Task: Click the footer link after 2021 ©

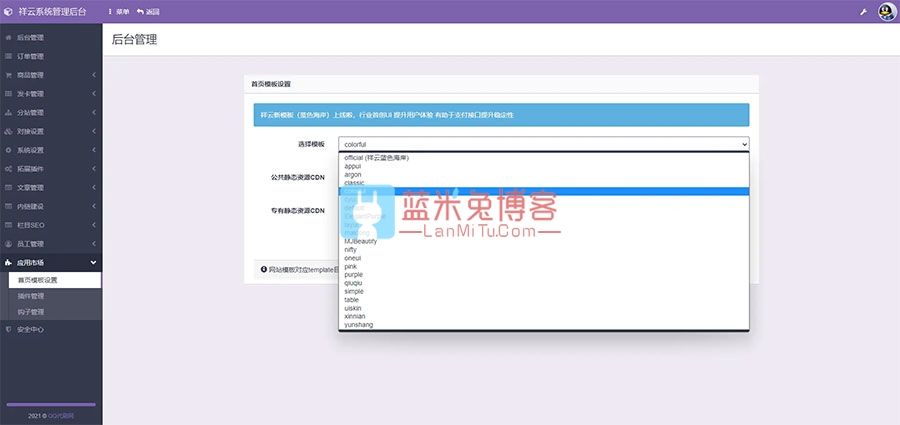Action: pyautogui.click(x=61, y=416)
